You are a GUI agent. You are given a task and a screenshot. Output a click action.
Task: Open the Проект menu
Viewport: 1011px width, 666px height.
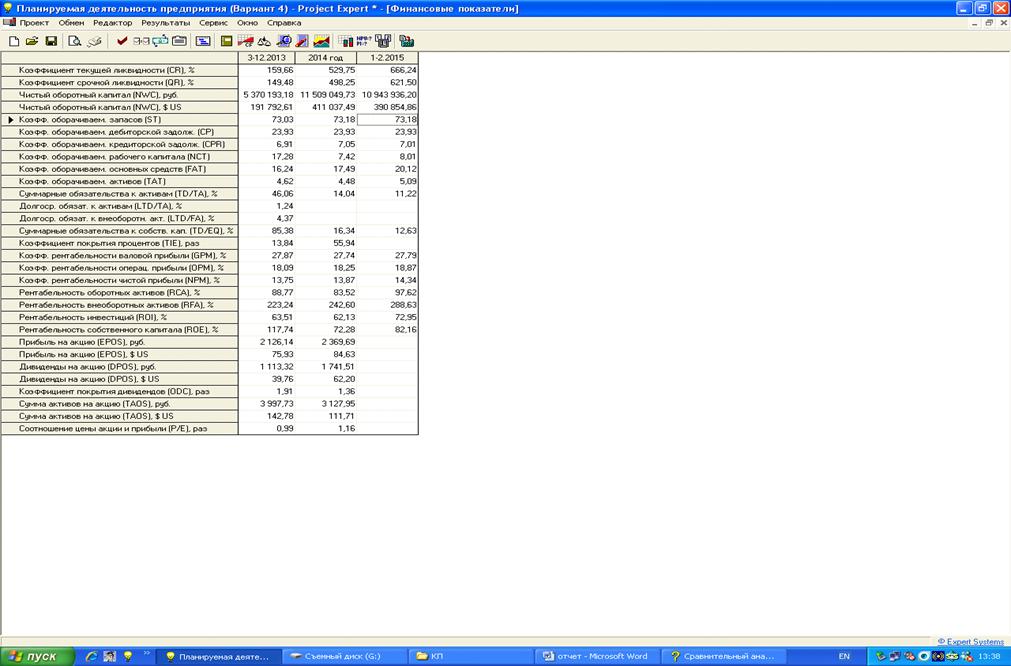coord(34,23)
